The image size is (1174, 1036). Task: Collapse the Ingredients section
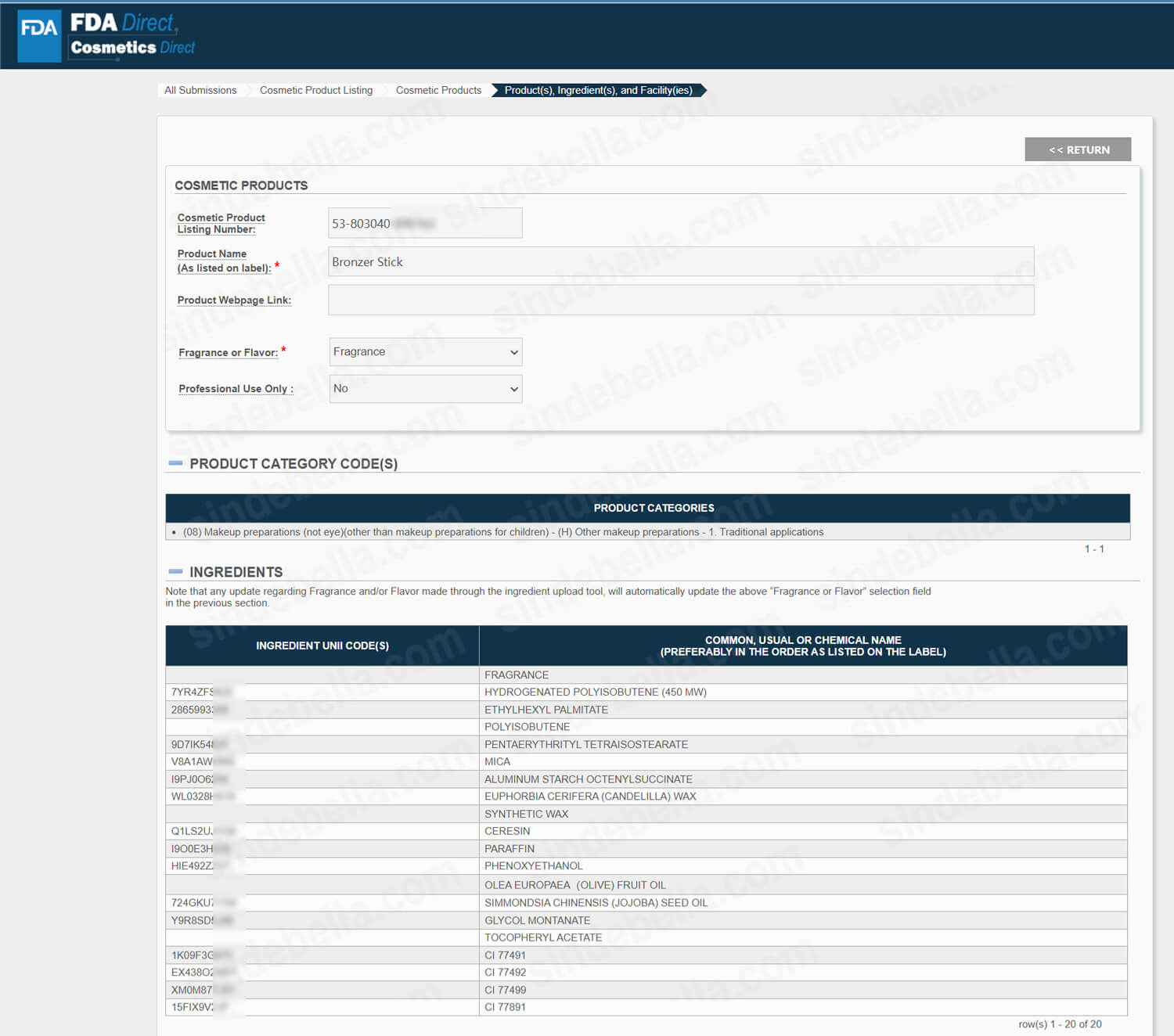tap(175, 572)
